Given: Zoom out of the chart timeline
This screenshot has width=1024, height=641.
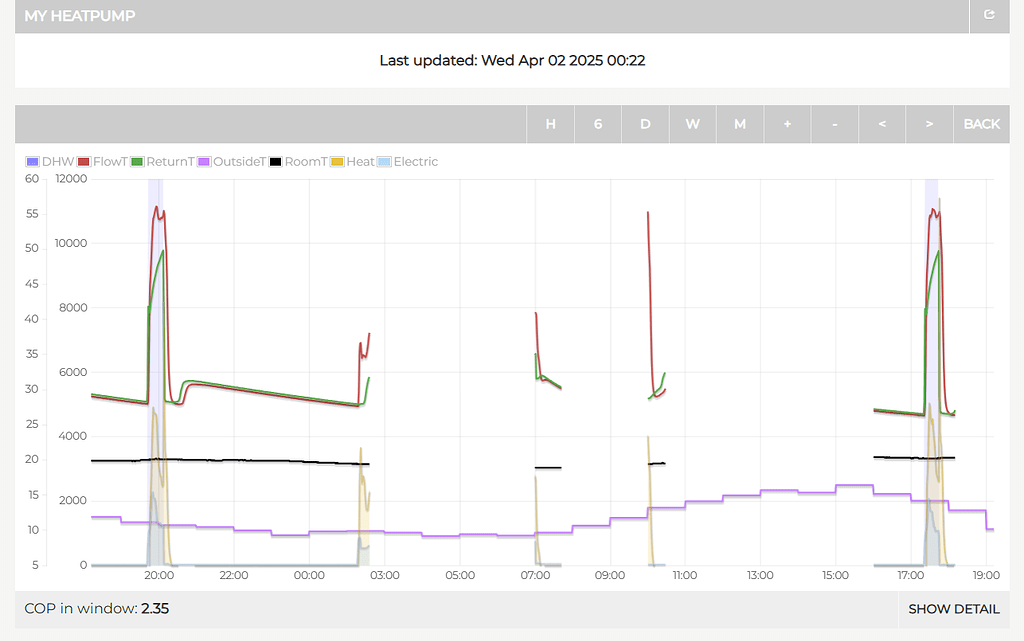Looking at the screenshot, I should coord(834,124).
